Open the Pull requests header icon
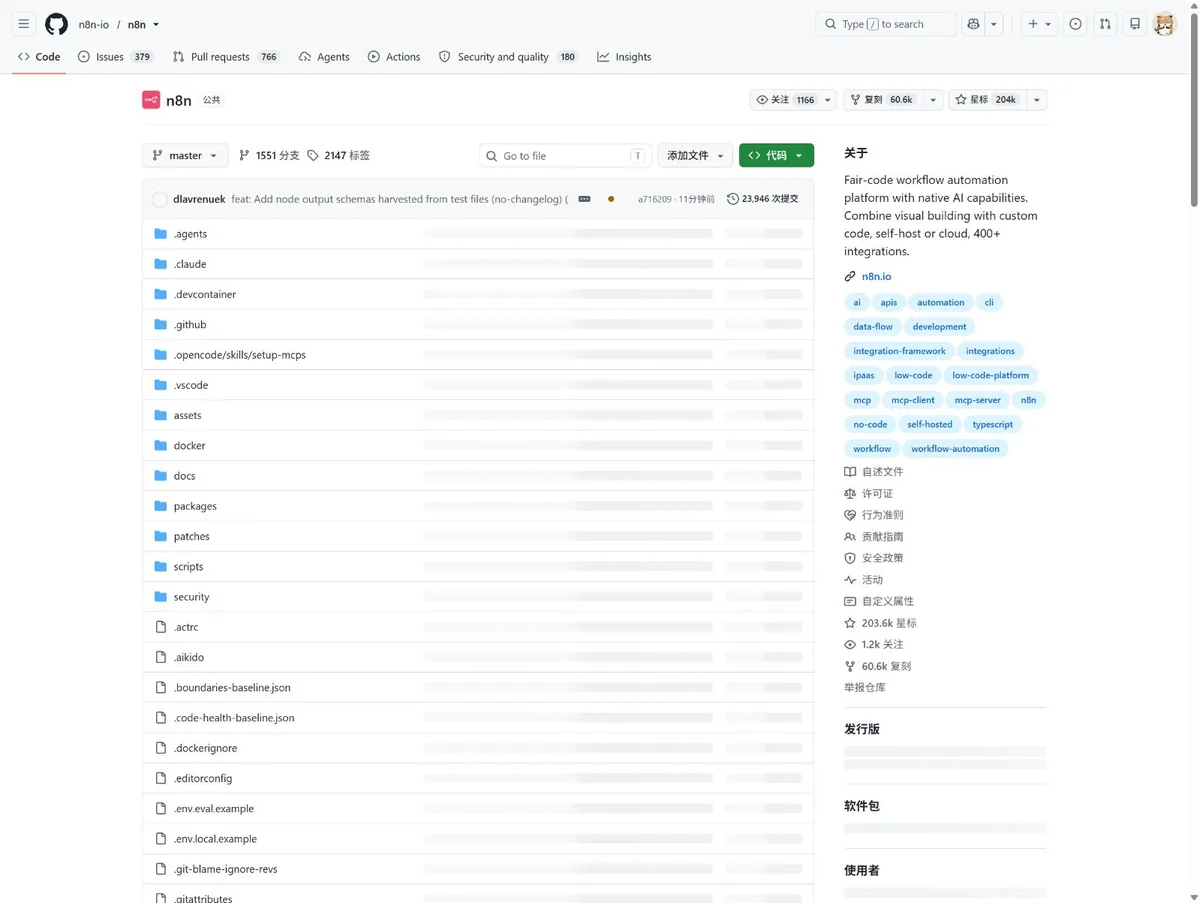This screenshot has height=903, width=1200. click(1105, 24)
